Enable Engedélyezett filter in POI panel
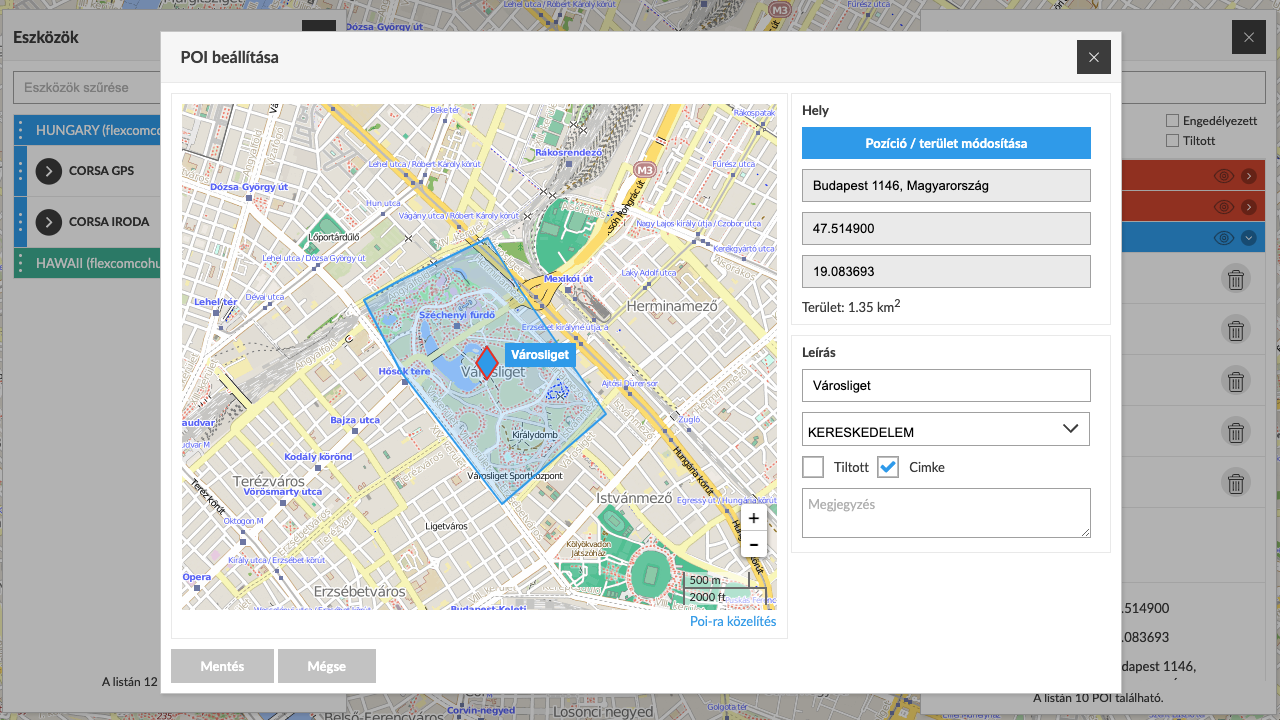The width and height of the screenshot is (1280, 720). [1173, 120]
